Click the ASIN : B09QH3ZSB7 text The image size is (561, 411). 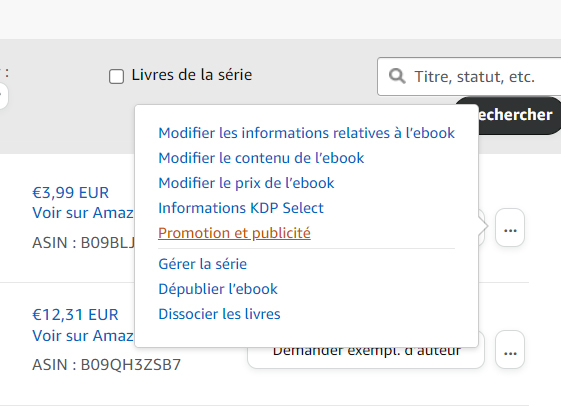point(107,365)
